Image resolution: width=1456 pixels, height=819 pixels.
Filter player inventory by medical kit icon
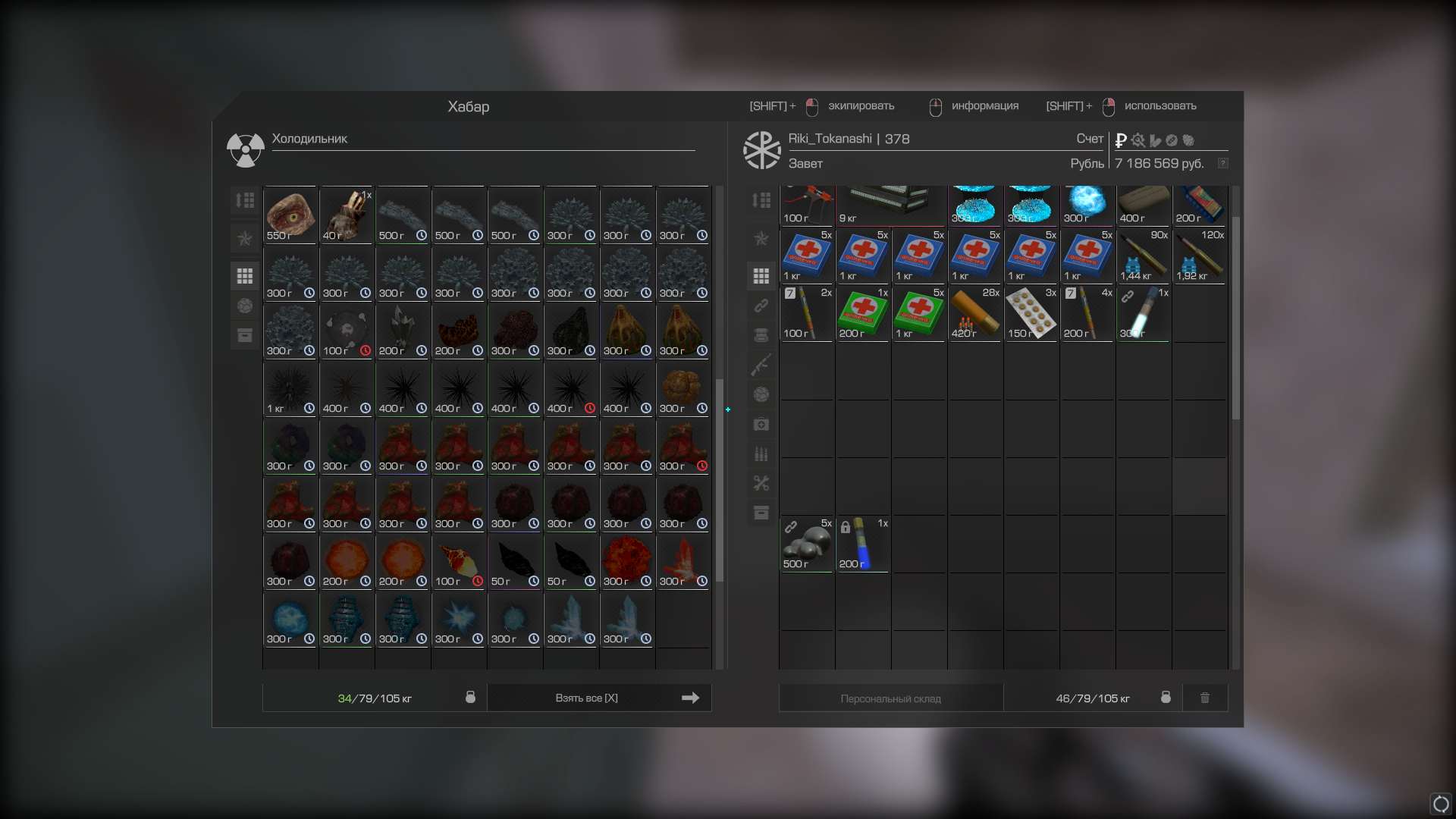(761, 424)
